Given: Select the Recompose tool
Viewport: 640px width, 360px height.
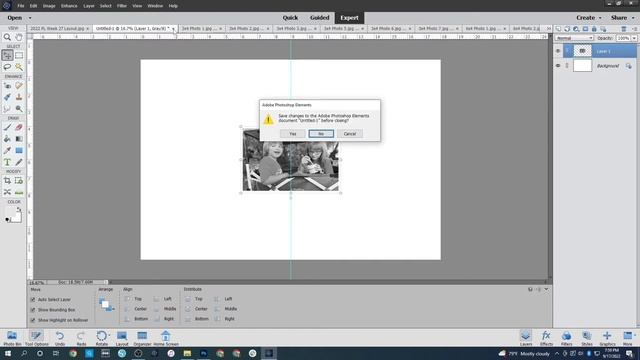Looking at the screenshot, I should click(19, 180).
